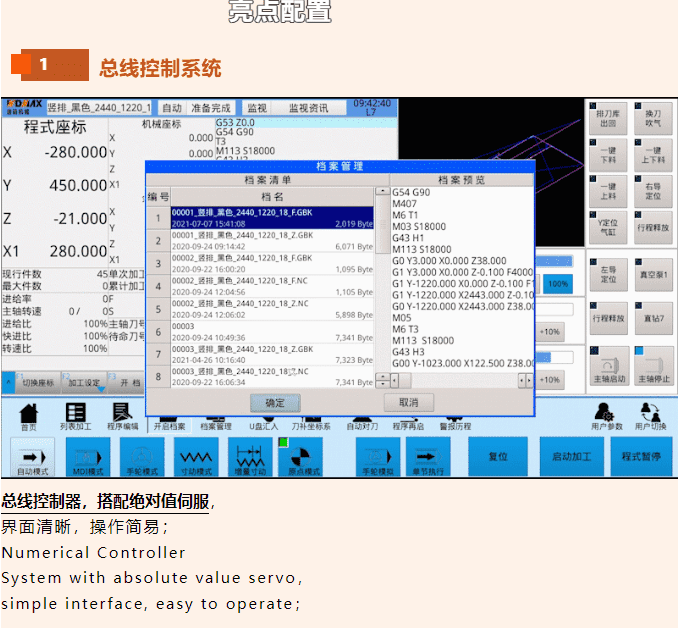This screenshot has height=628, width=679.
Task: Toggle 左导定位 left guide positioning
Action: tap(608, 274)
